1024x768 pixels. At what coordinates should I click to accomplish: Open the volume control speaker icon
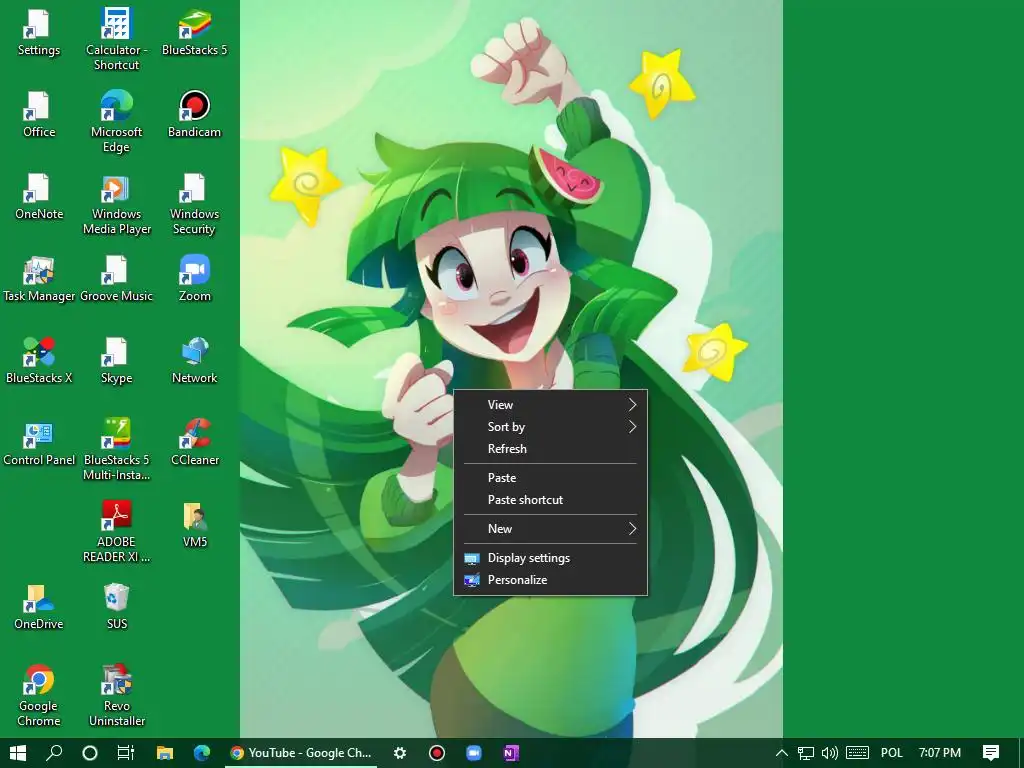pyautogui.click(x=829, y=753)
